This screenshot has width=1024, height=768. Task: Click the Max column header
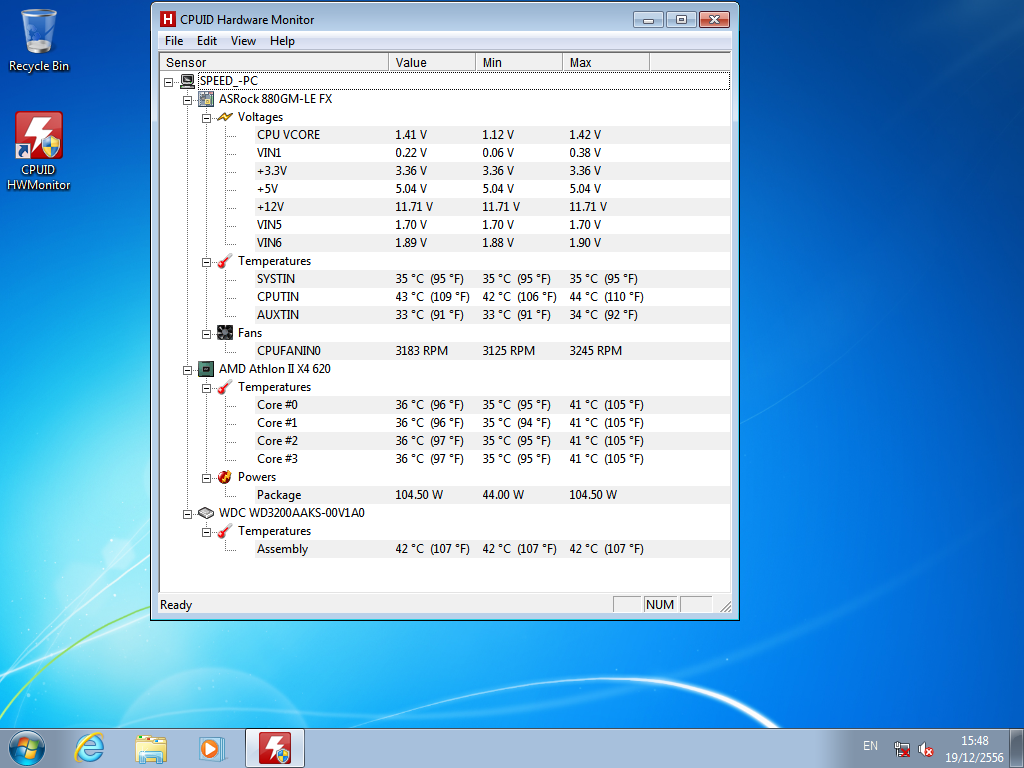coord(605,62)
